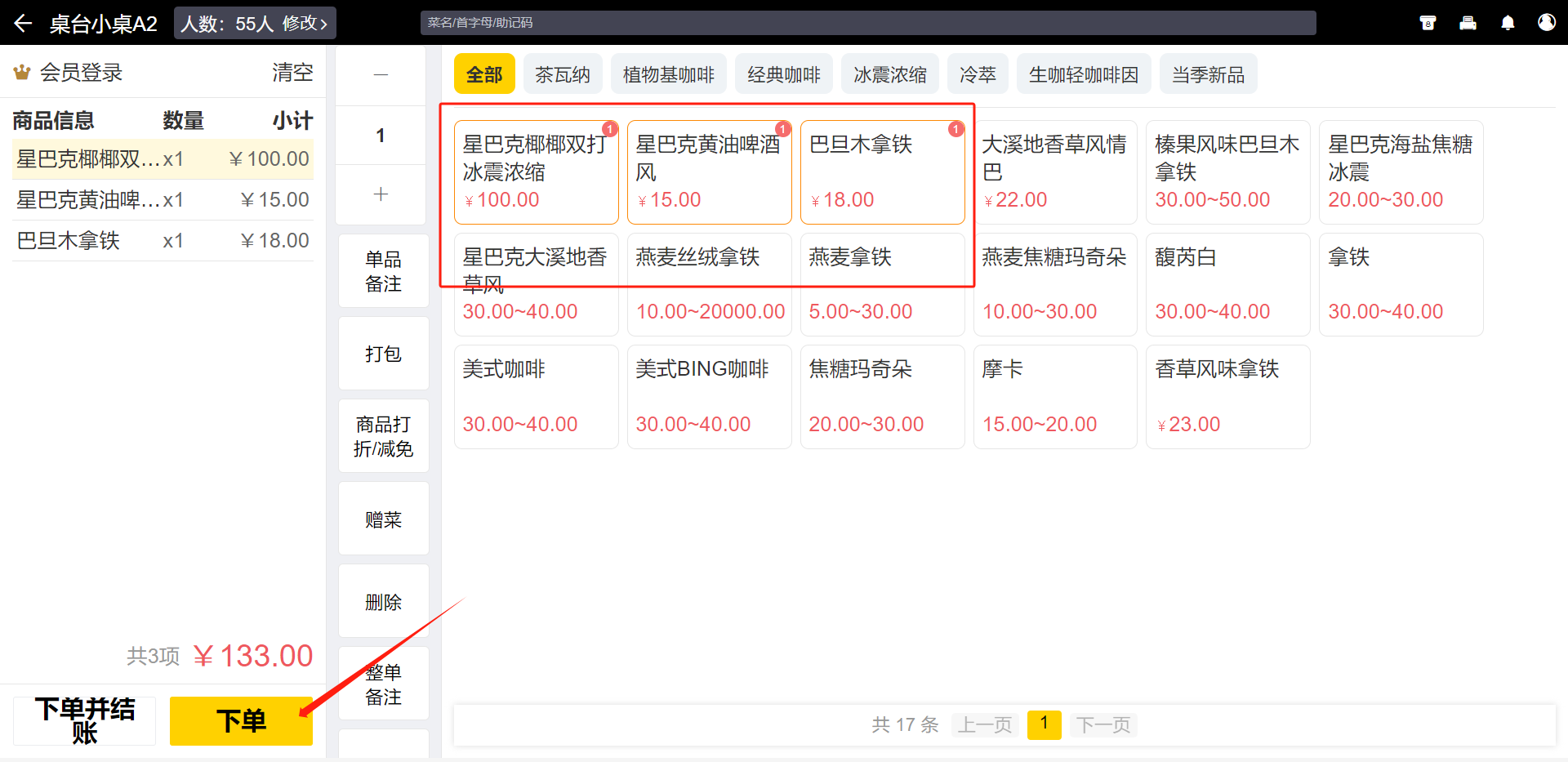Screen dimensions: 1568x762
Task: Add 馥芮白 product card
Action: 1228,284
